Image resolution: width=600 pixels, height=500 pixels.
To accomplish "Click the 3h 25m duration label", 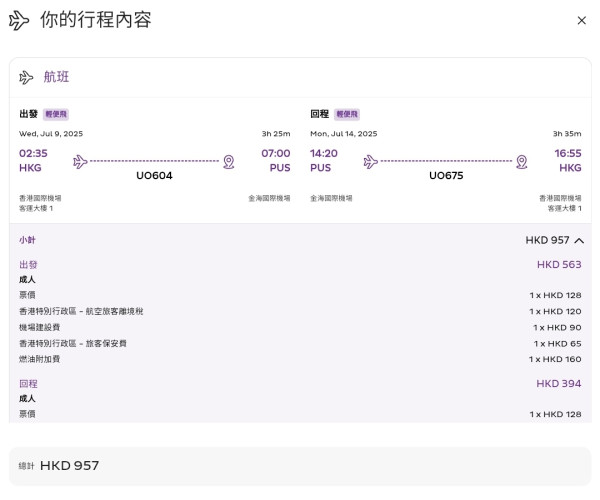I will 276,134.
